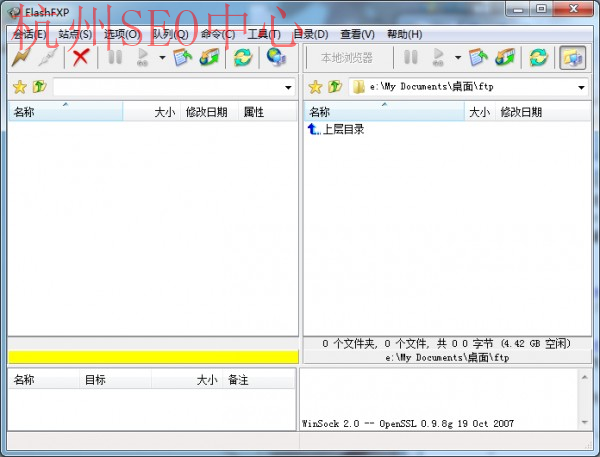
Task: Sort right pane by 名称 column
Action: click(x=384, y=112)
